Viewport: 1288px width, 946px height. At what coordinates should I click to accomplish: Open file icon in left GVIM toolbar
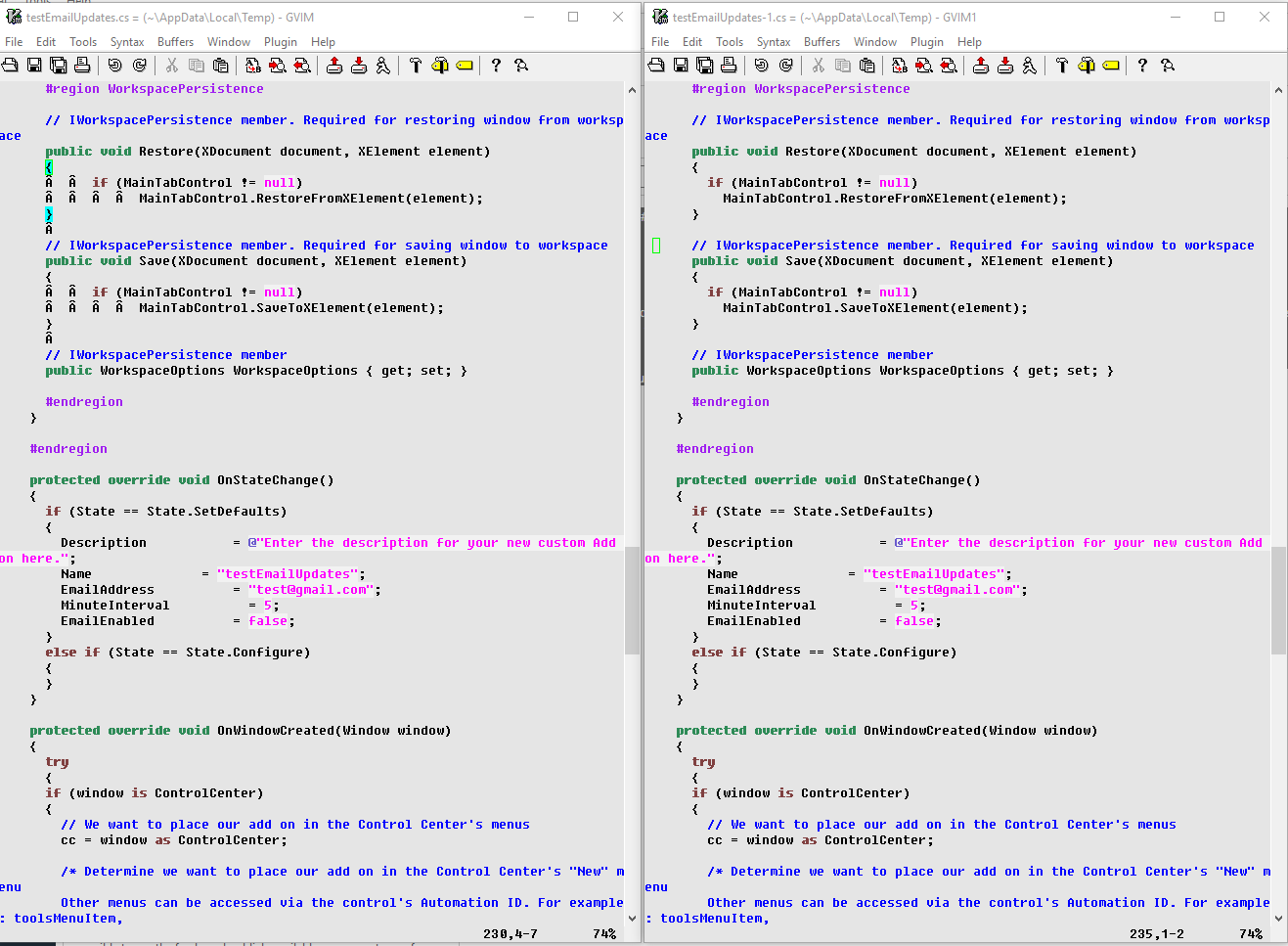click(10, 66)
